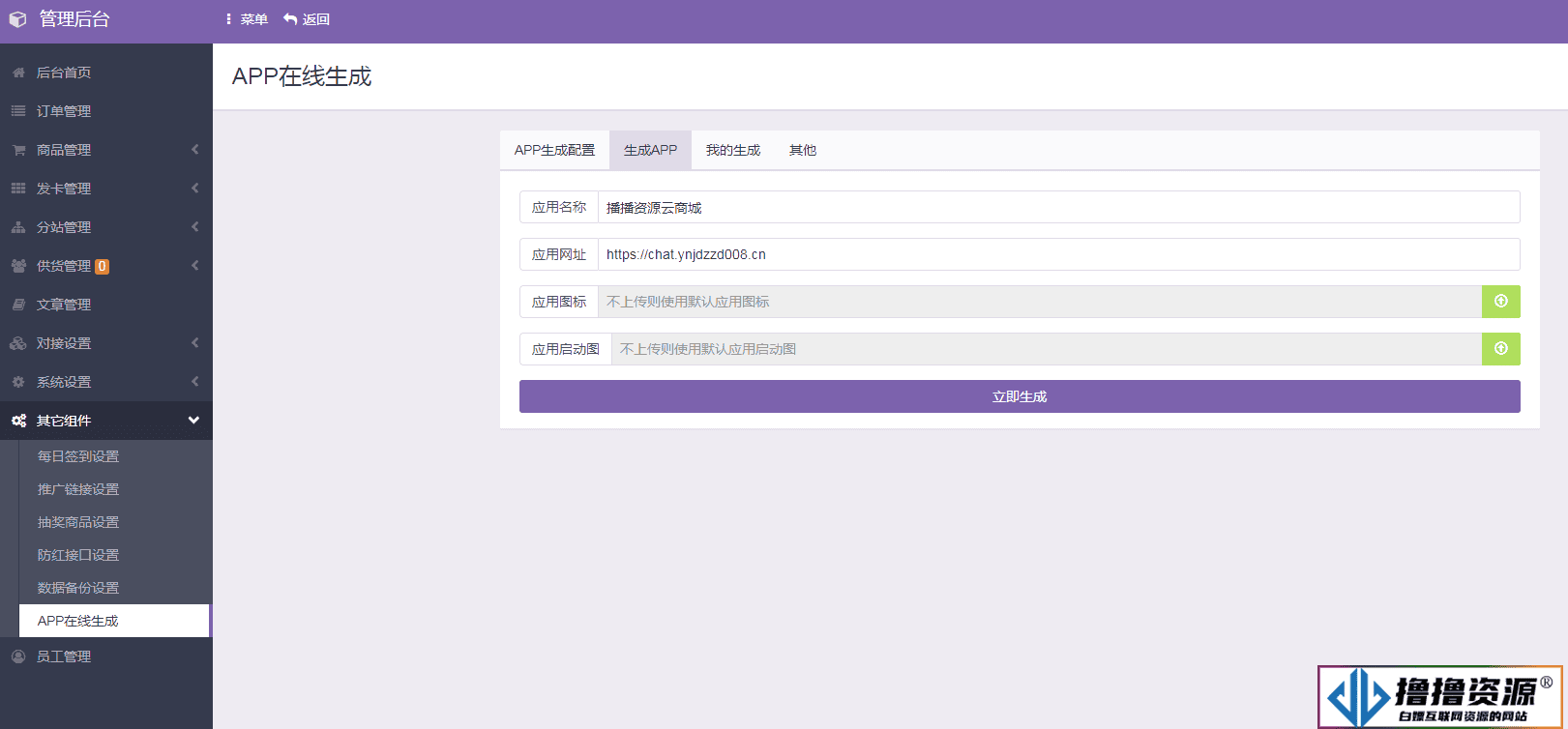Expand the 系统设置 menu arrow
This screenshot has height=729, width=1568.
[x=195, y=382]
